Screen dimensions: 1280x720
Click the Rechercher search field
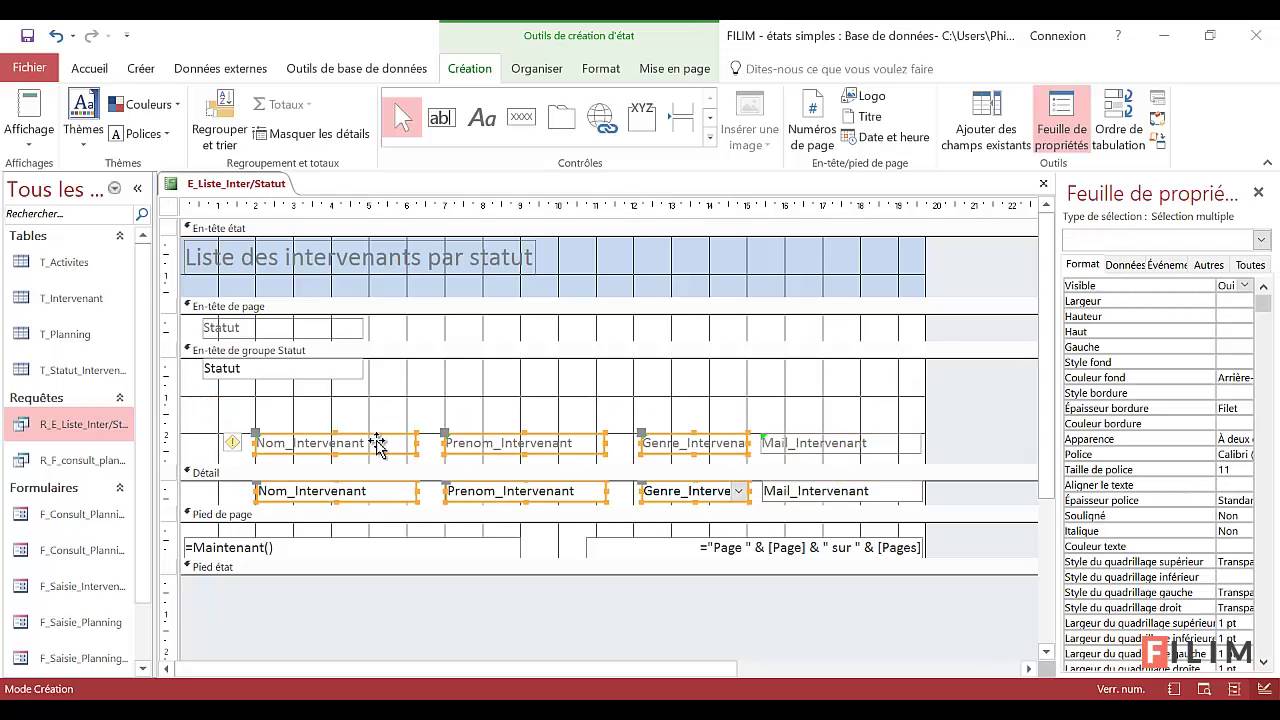click(68, 214)
